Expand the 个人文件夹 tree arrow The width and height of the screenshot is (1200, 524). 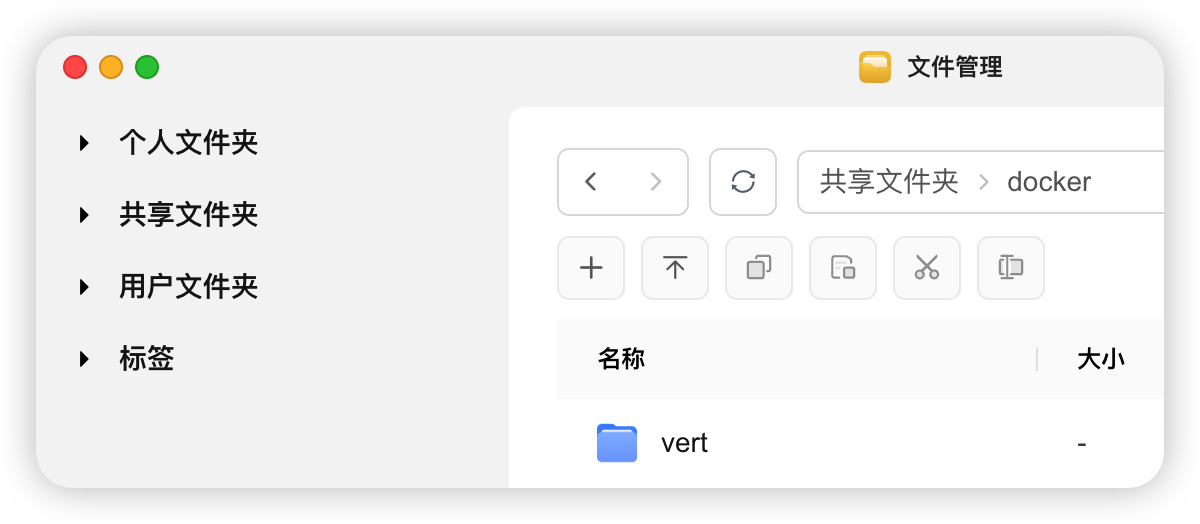(x=85, y=143)
